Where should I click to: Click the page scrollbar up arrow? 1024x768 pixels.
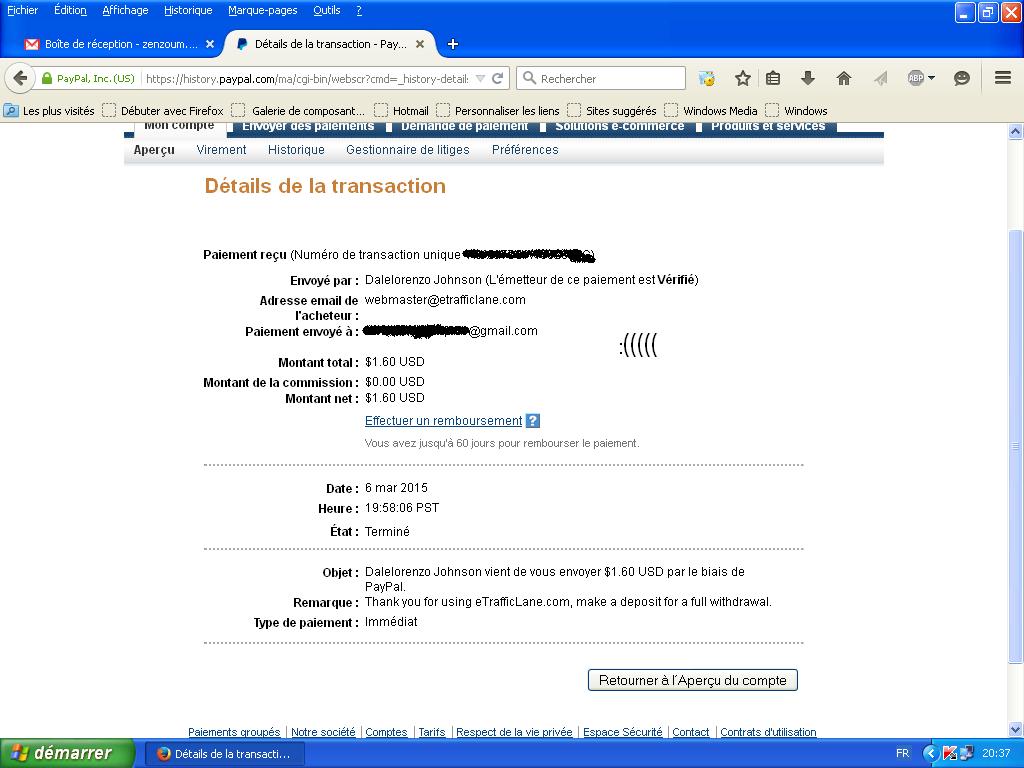pos(1016,131)
